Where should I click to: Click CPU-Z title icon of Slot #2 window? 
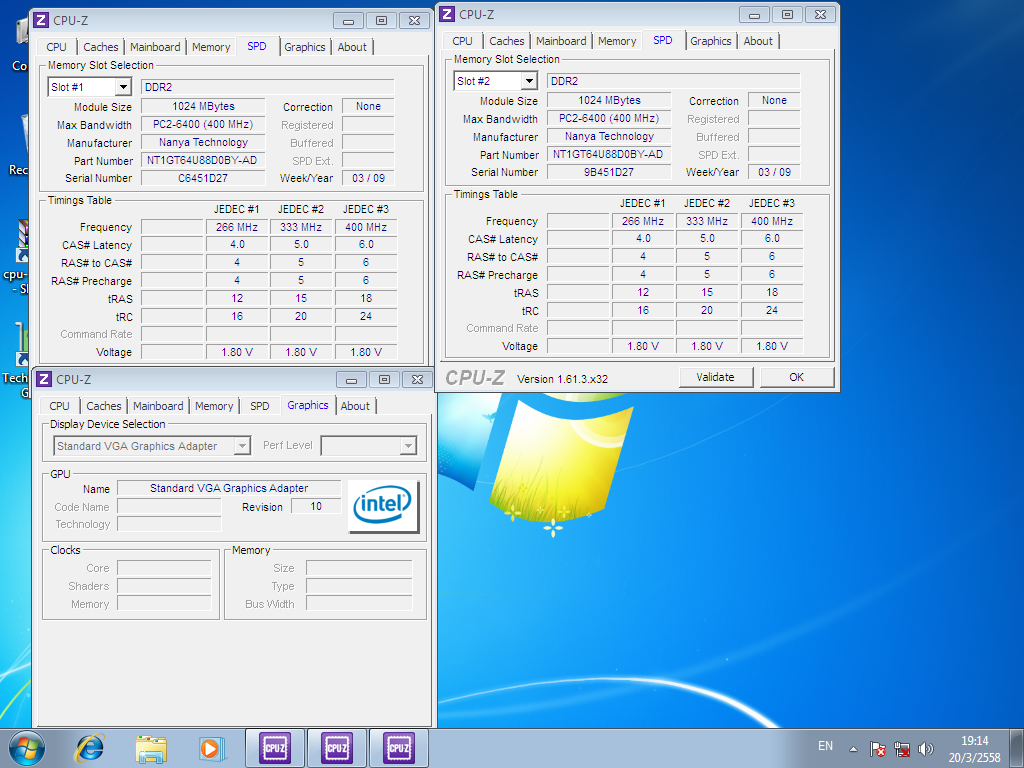pos(447,14)
